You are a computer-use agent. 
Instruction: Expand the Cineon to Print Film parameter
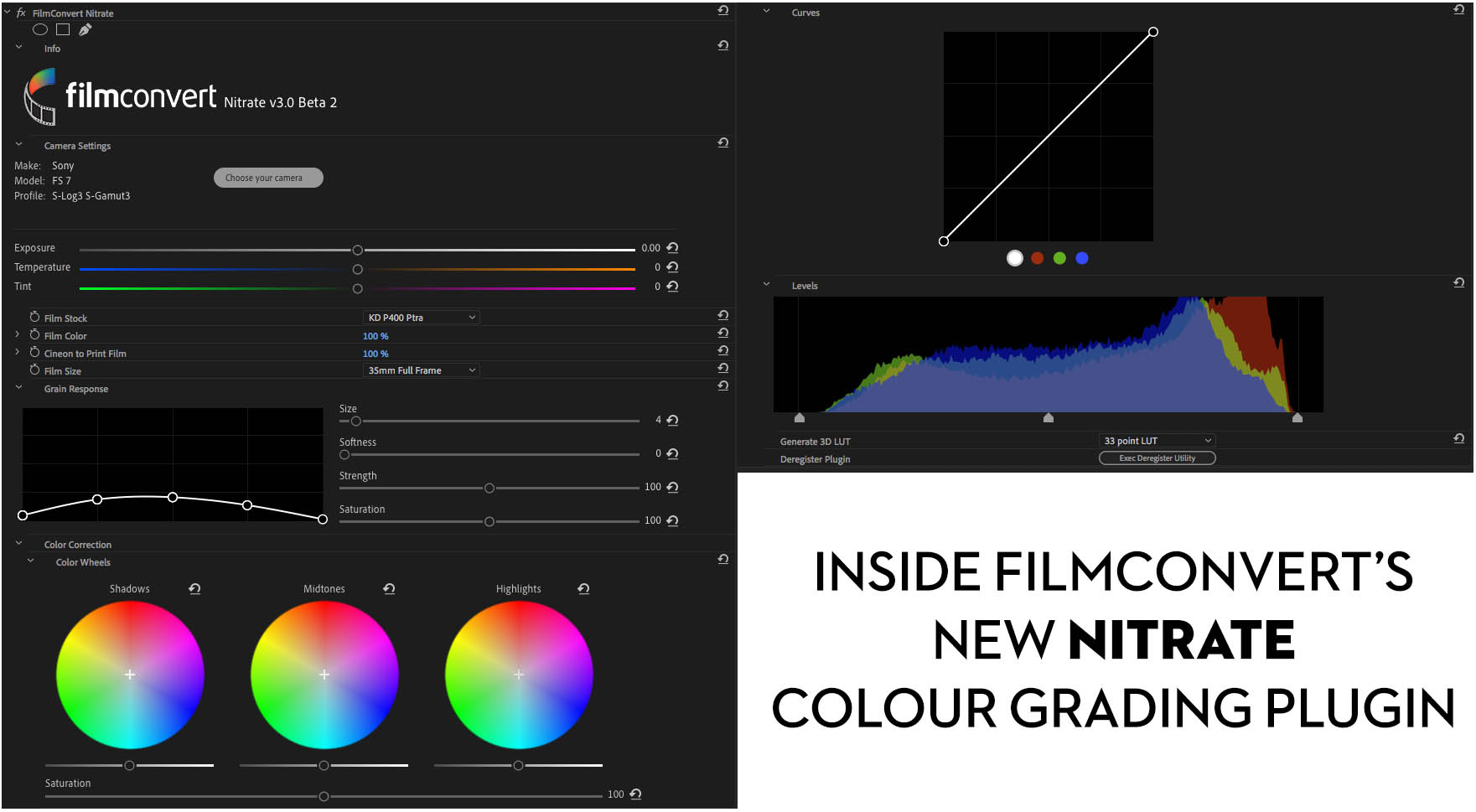18,352
